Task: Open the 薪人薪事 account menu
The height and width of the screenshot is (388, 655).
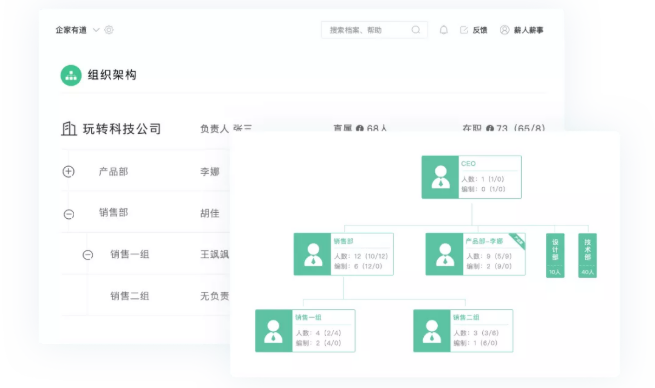Action: click(x=528, y=30)
